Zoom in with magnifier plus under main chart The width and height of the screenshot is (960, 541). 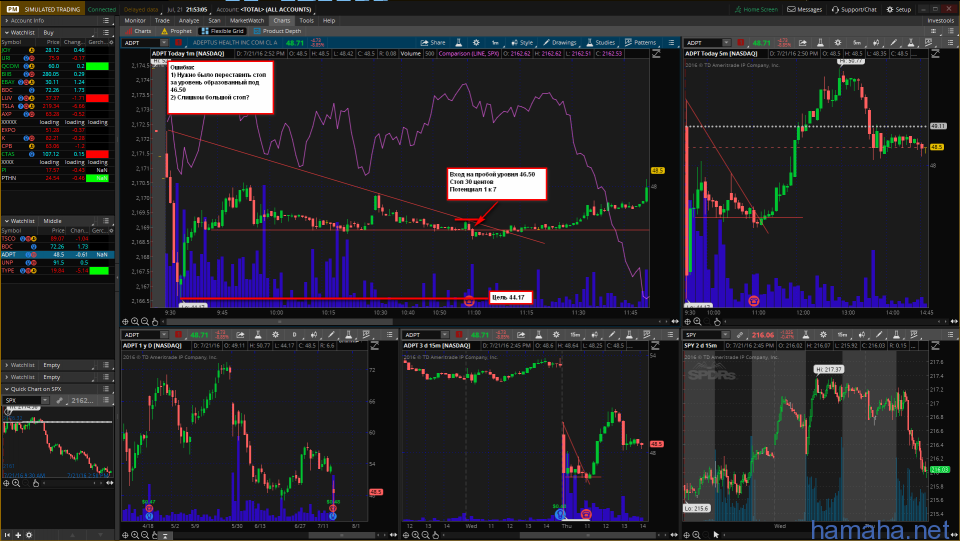[x=135, y=321]
